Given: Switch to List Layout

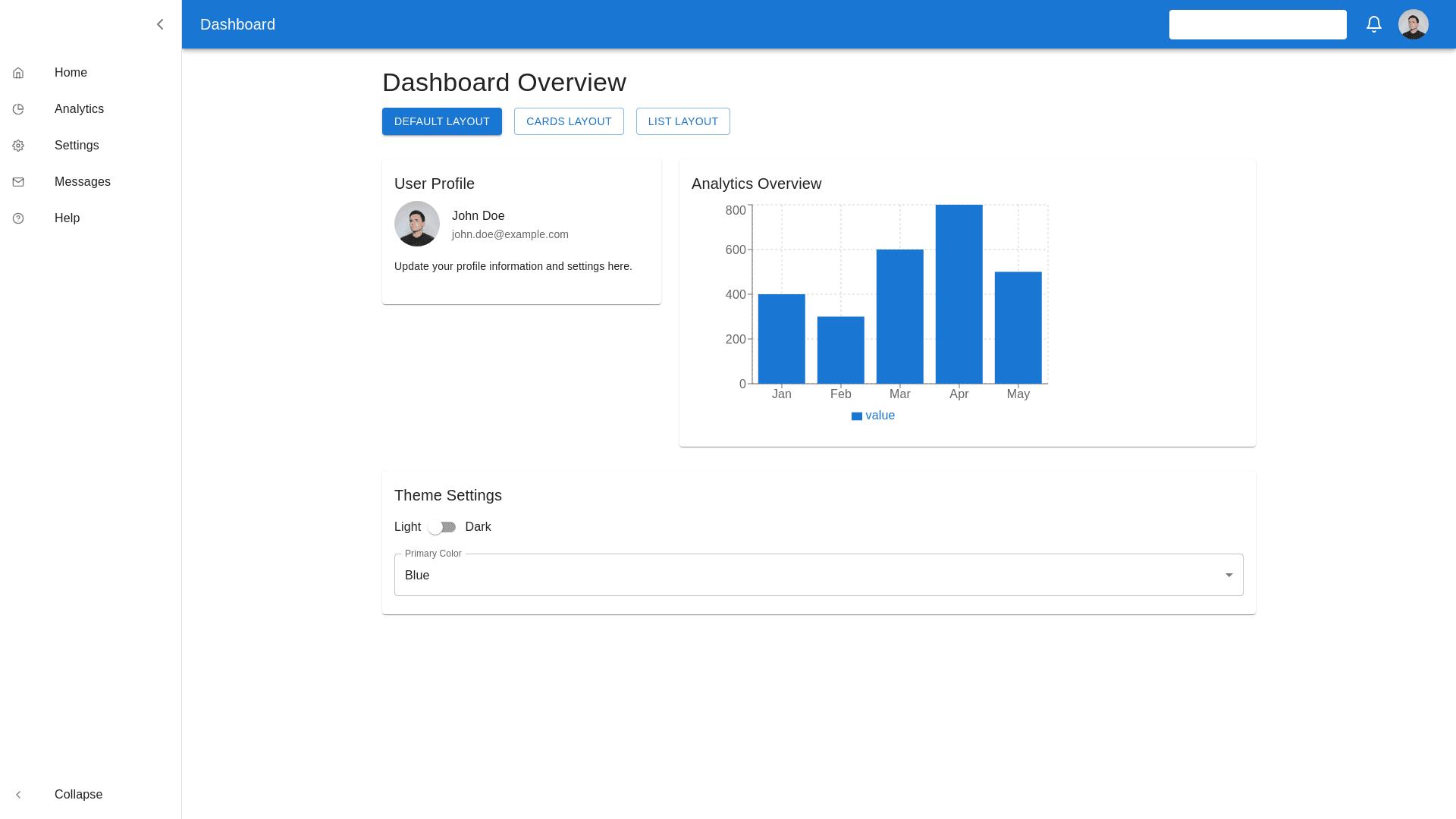Looking at the screenshot, I should pos(682,121).
